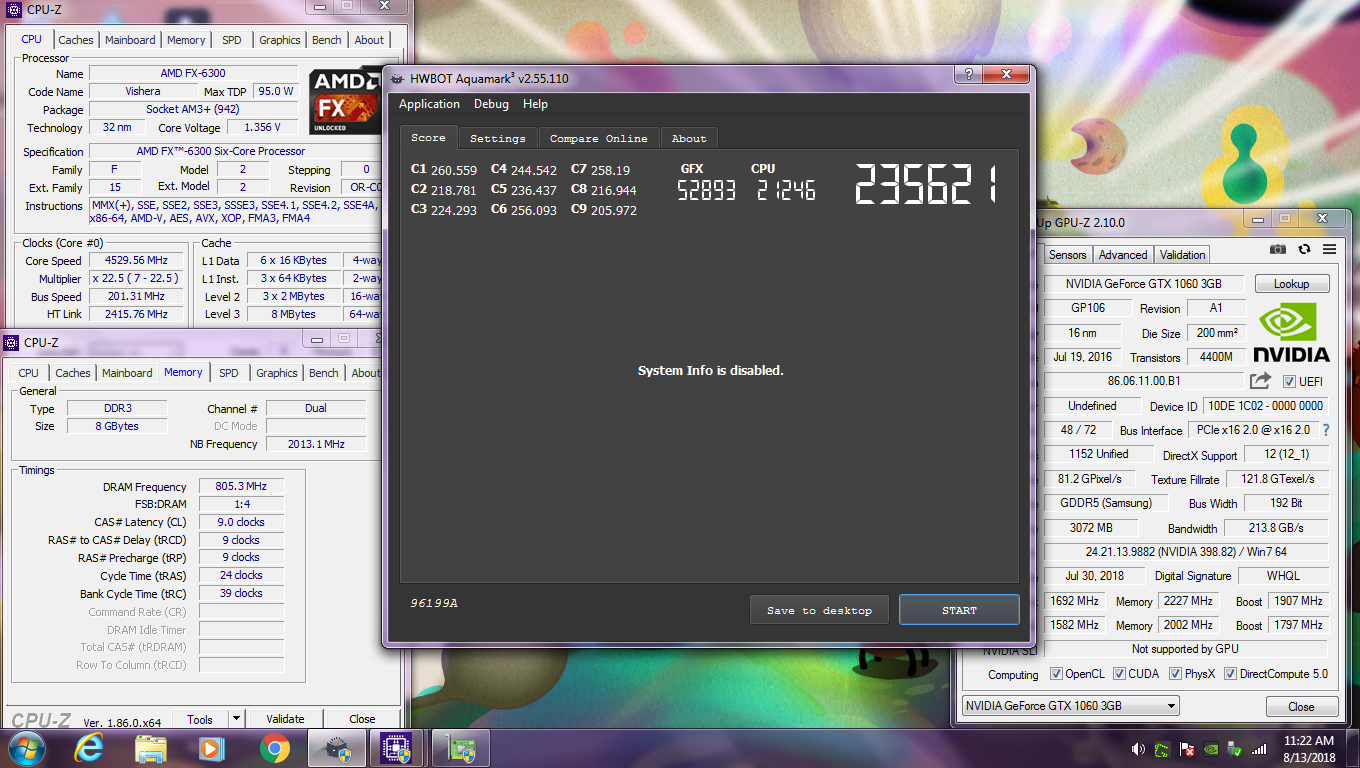Switch to Aquamark in the taskbar
Screen dimensions: 1360x768
point(336,748)
